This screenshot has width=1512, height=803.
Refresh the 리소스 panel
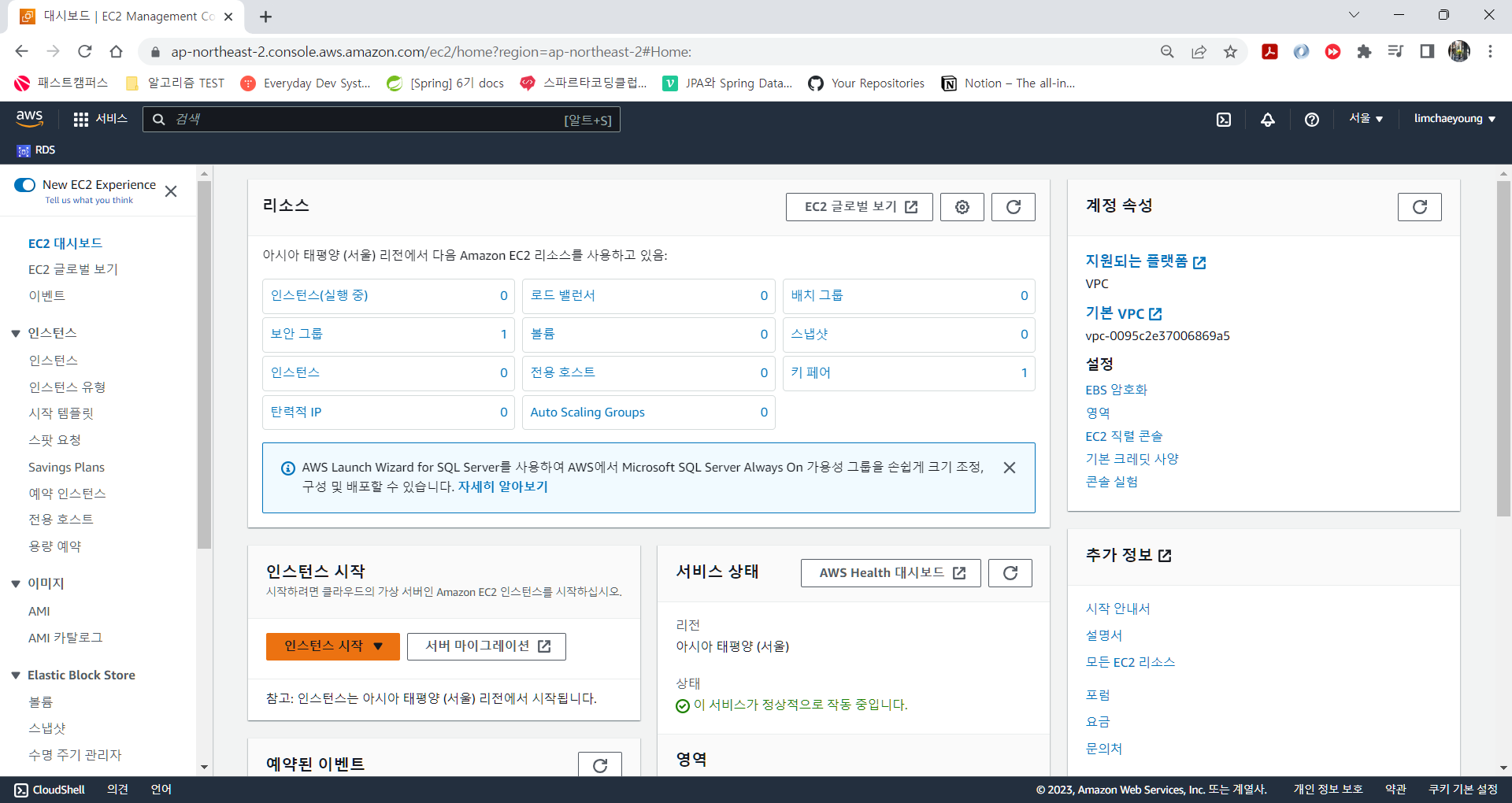point(1014,207)
